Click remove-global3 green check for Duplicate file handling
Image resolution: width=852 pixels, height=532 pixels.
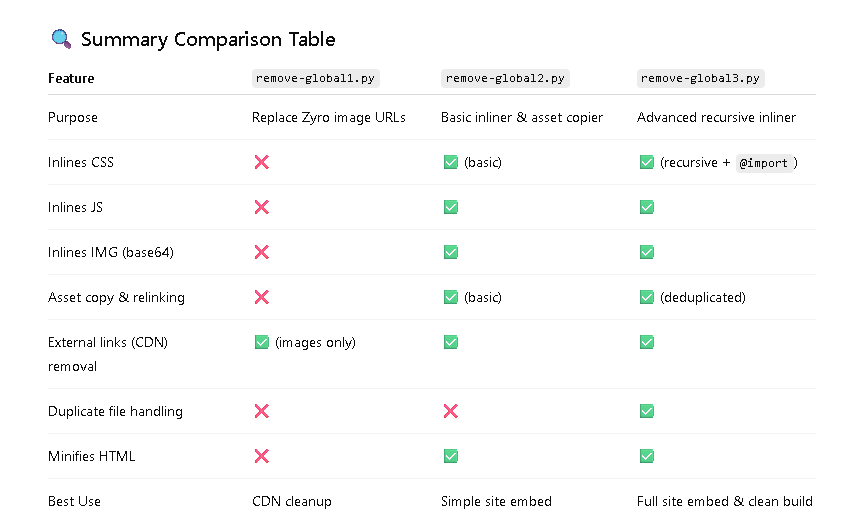(647, 411)
